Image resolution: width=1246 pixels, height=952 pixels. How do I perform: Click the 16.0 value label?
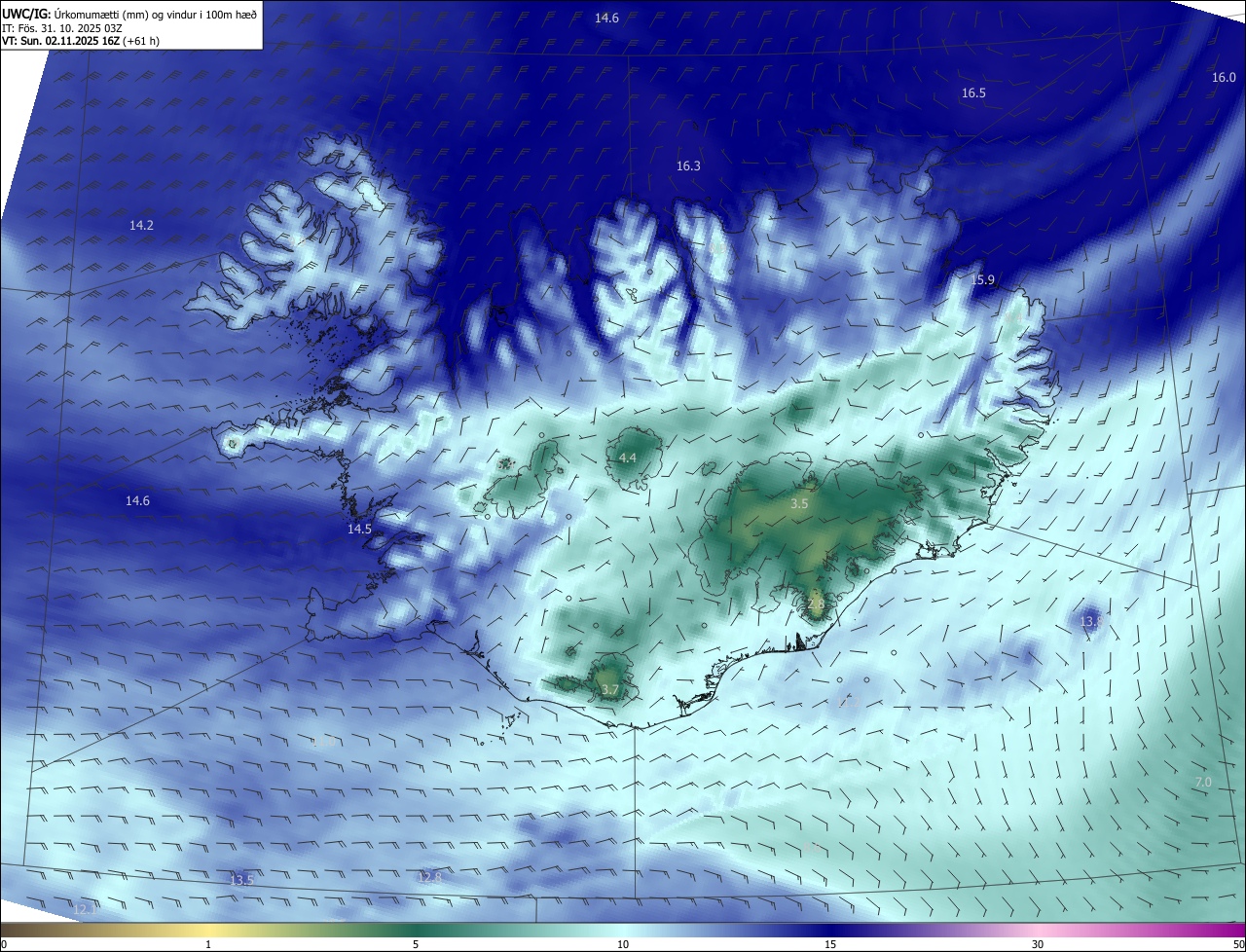1224,78
